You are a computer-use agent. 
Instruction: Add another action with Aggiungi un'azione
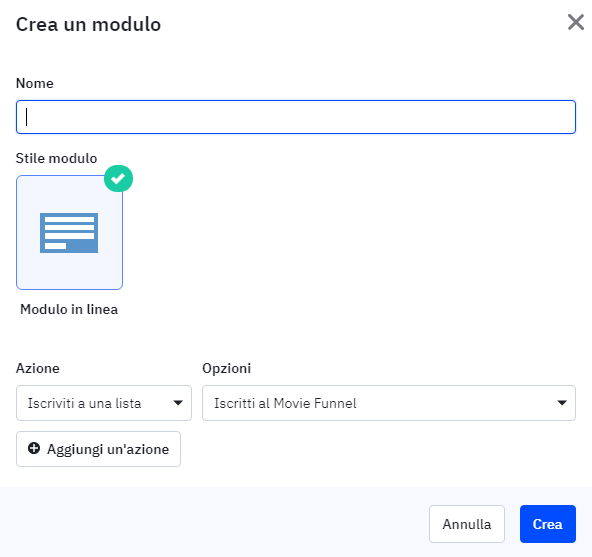(x=99, y=449)
